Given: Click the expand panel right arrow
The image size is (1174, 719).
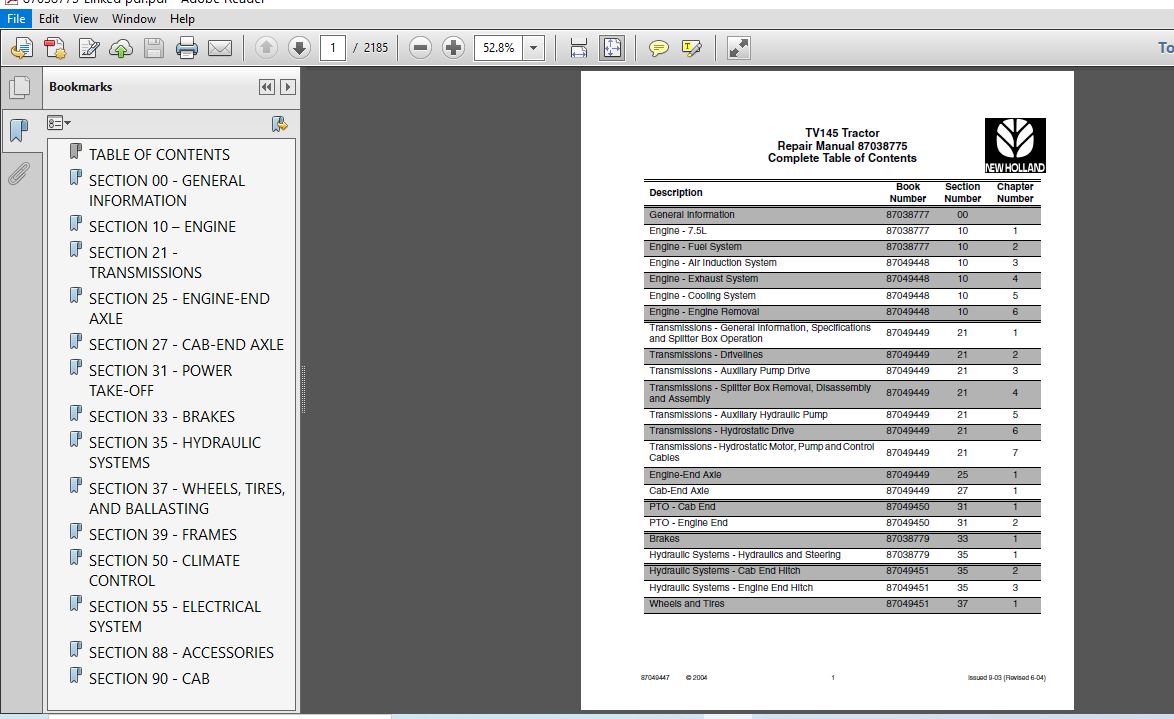Looking at the screenshot, I should (x=288, y=87).
